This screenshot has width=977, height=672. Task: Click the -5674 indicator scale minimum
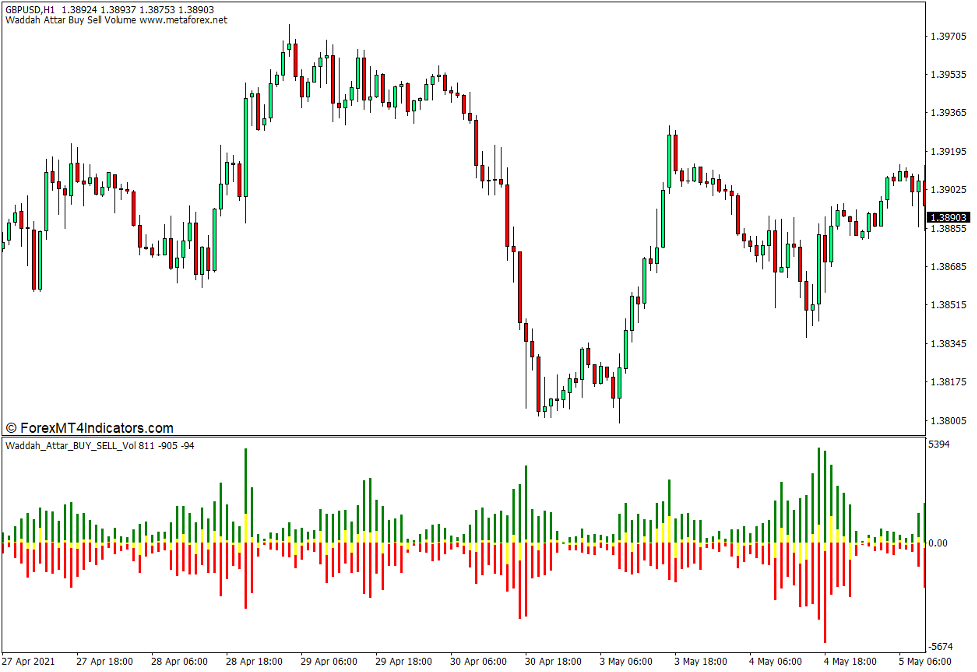(940, 646)
